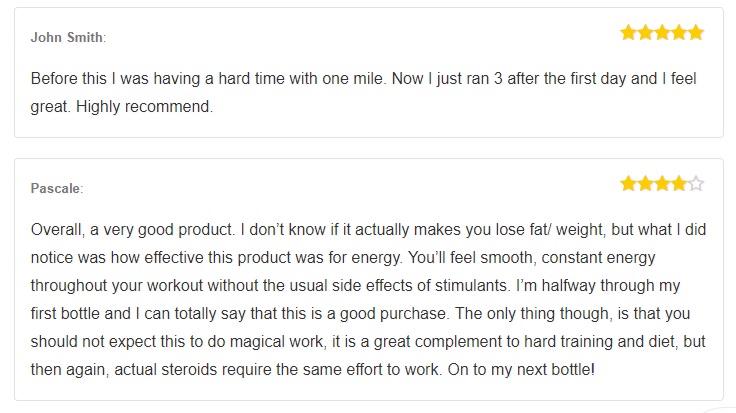Click the fifth star in John Smith's rating
Viewport: 736px width, 413px height.
click(696, 33)
